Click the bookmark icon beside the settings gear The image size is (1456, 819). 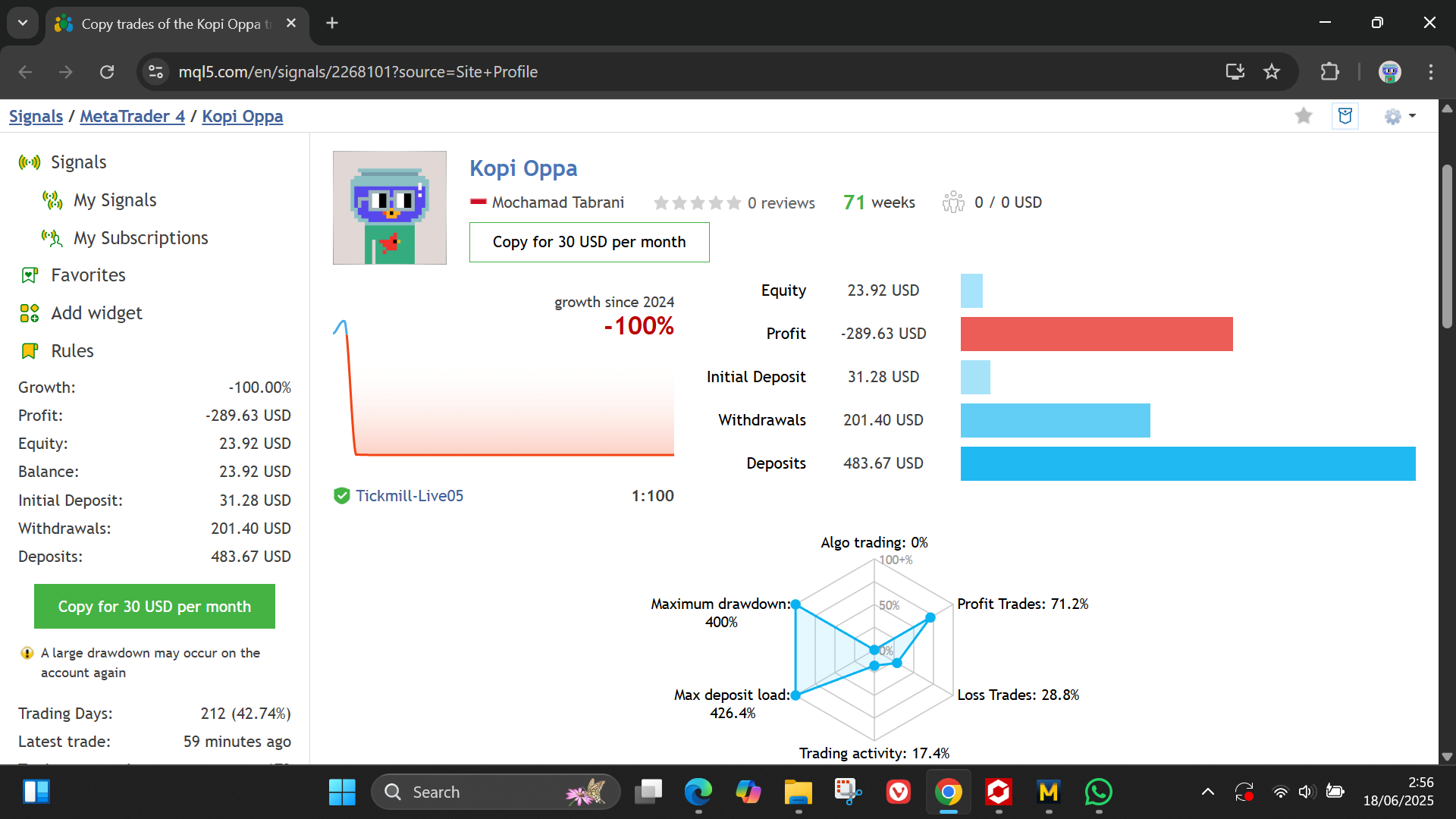(1345, 116)
